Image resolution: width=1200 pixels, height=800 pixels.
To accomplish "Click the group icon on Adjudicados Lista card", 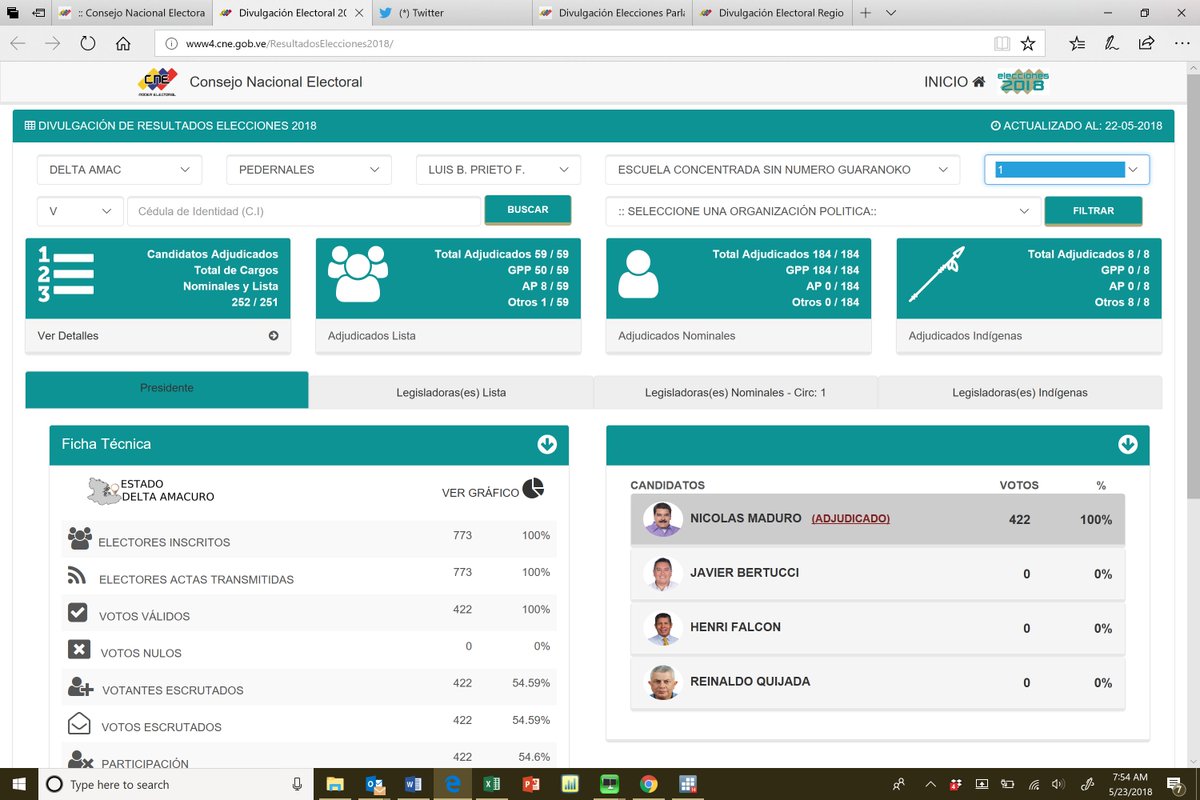I will 357,273.
